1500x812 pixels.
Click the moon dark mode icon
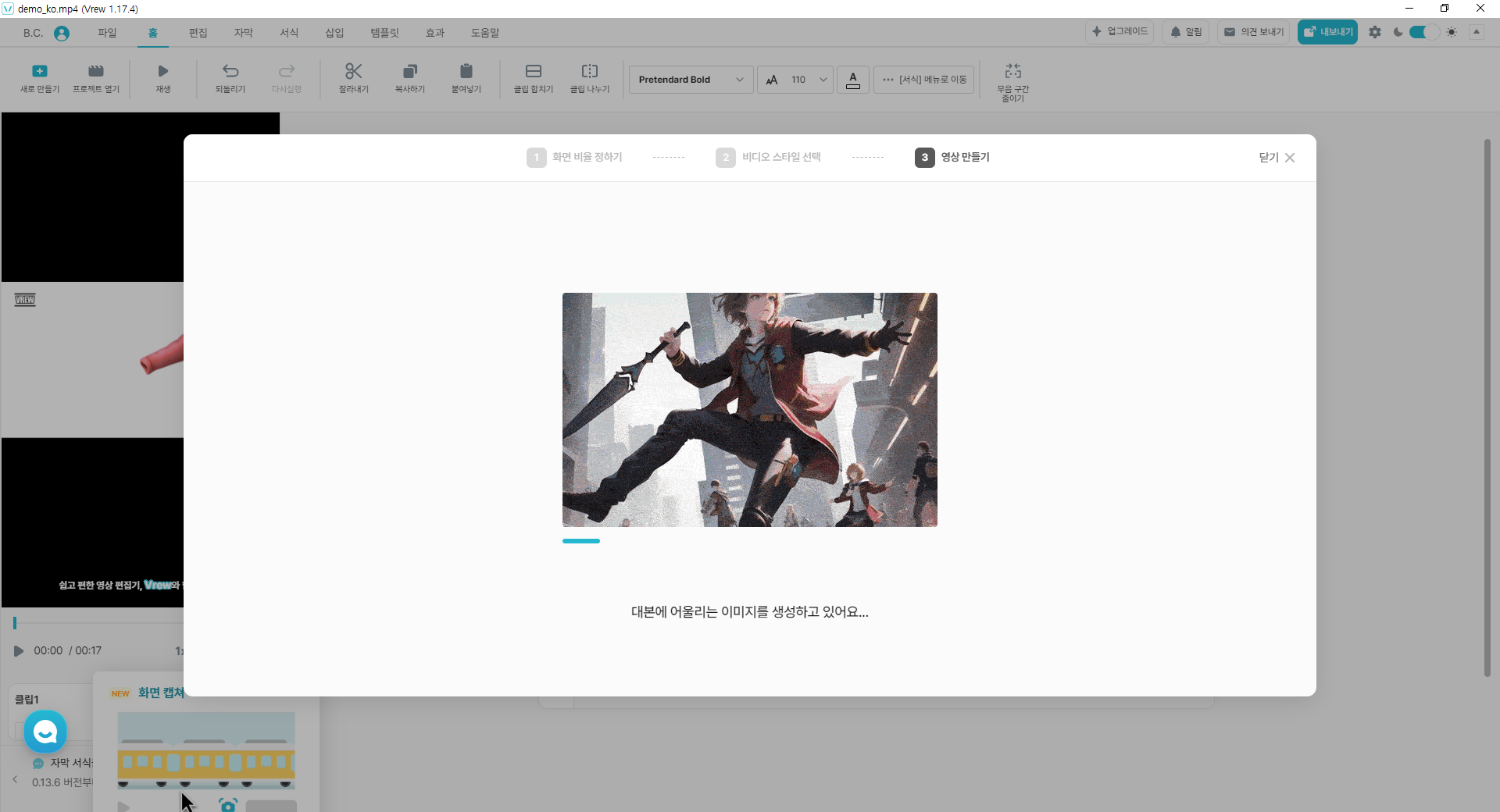pyautogui.click(x=1398, y=32)
